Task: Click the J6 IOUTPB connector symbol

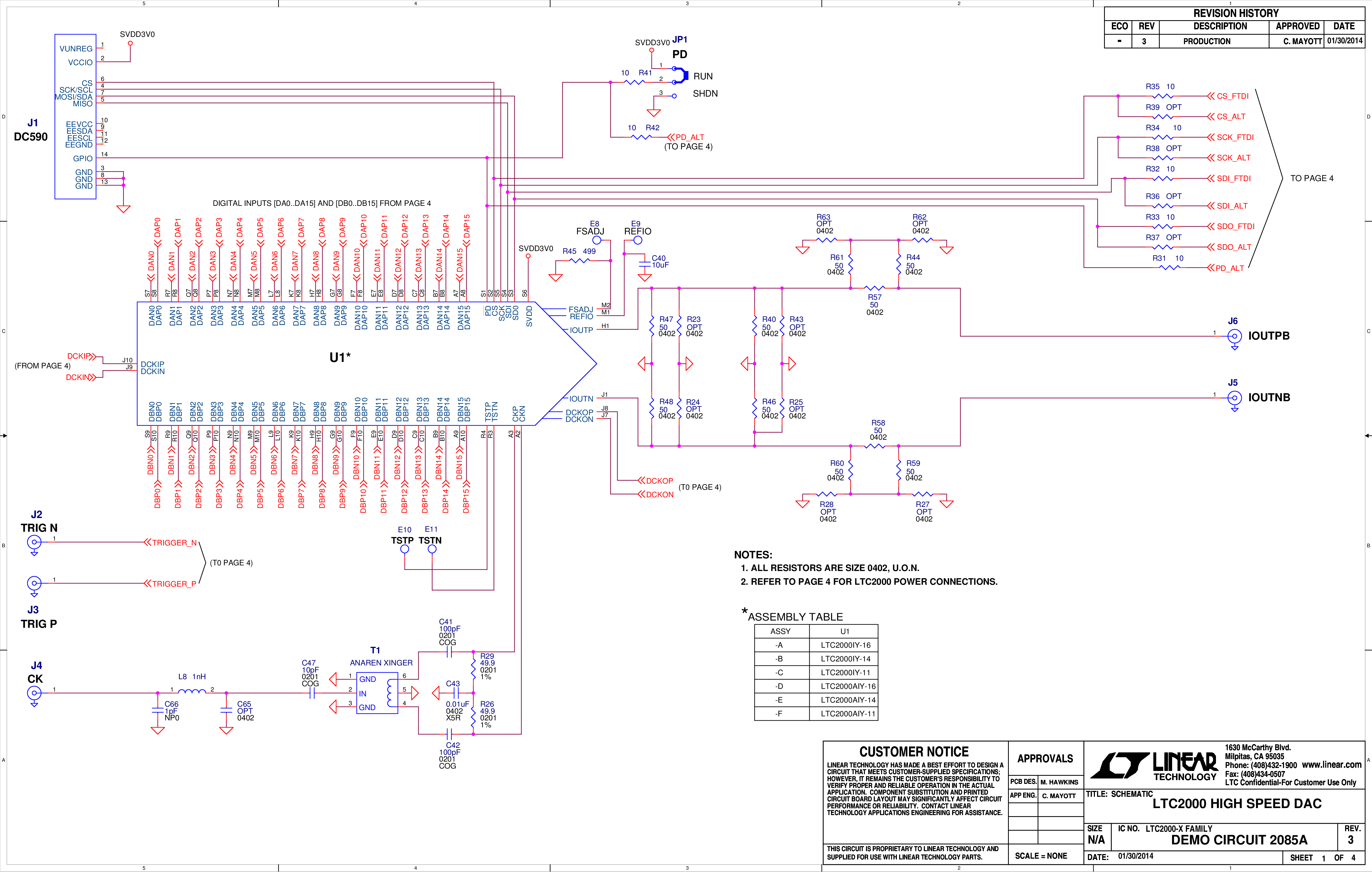Action: click(x=1234, y=337)
